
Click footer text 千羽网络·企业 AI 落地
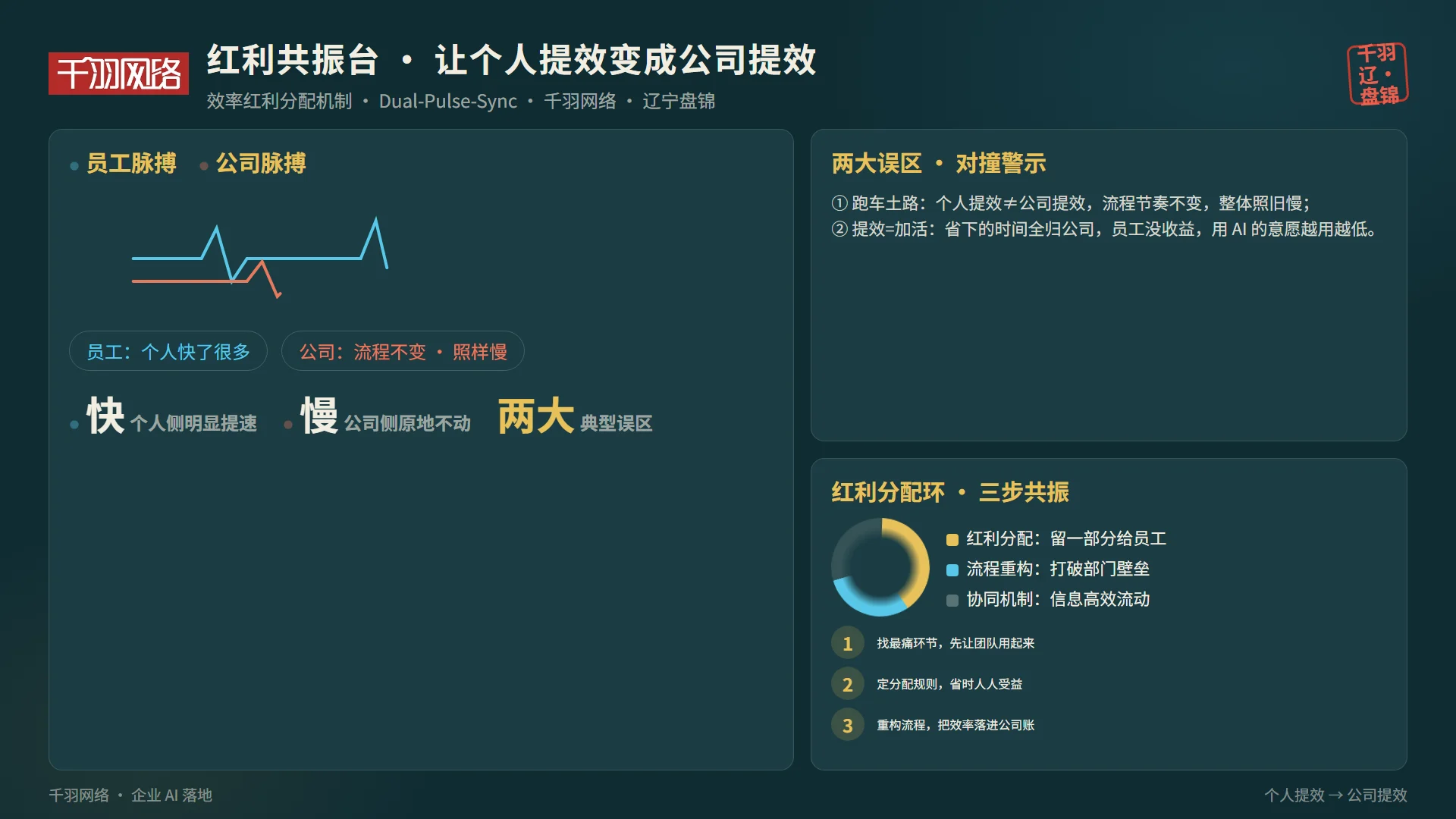pos(130,795)
